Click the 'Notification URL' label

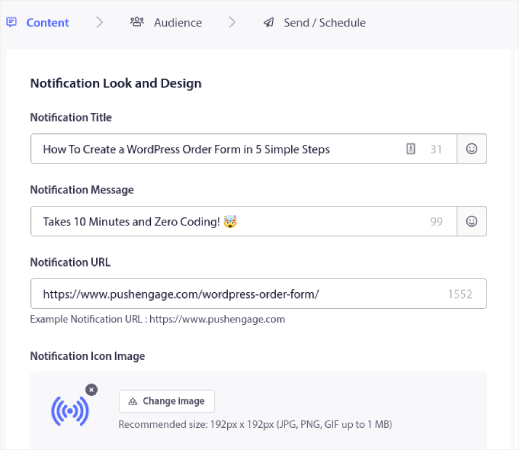(70, 262)
